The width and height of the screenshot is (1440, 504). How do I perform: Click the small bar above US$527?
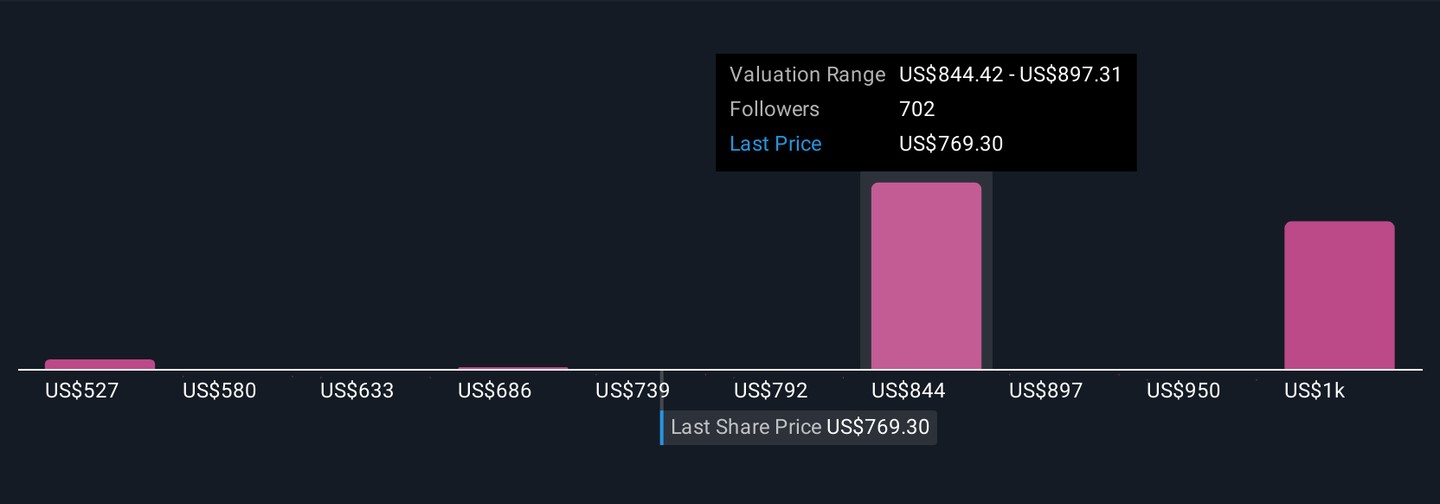coord(100,364)
